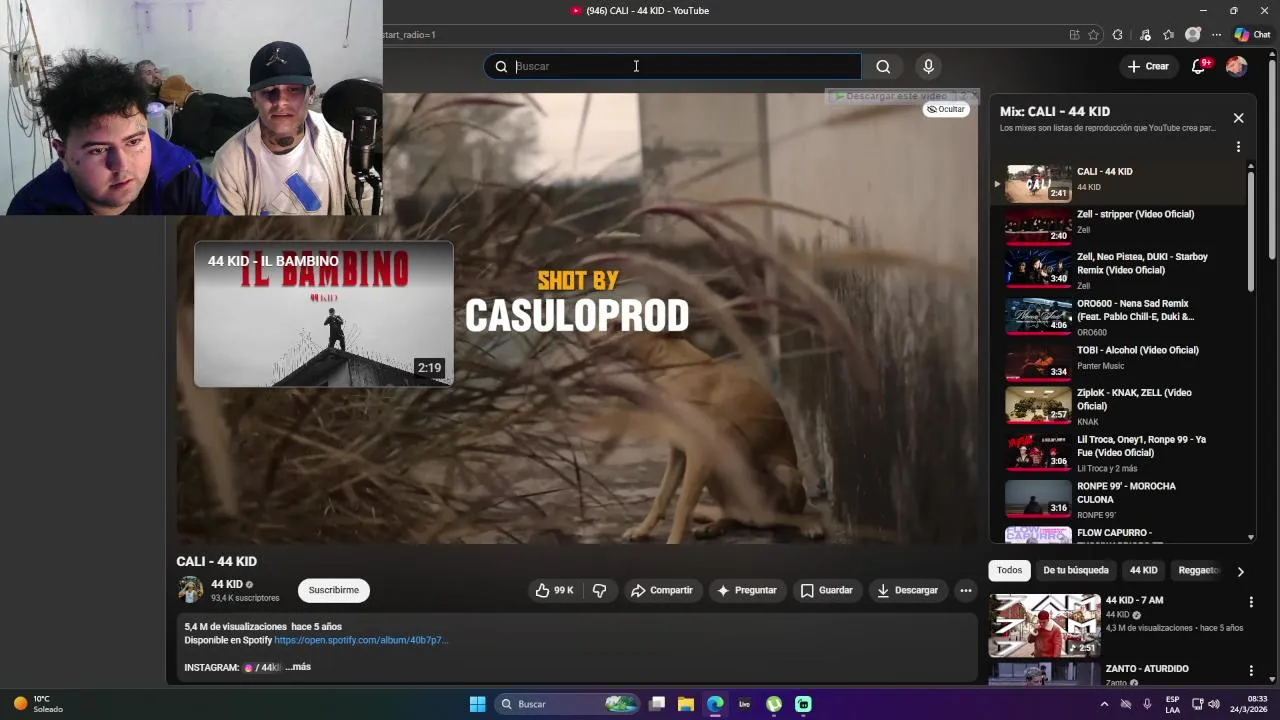This screenshot has height=720, width=1280.
Task: Open Edge favorites list icon
Action: (x=1168, y=35)
